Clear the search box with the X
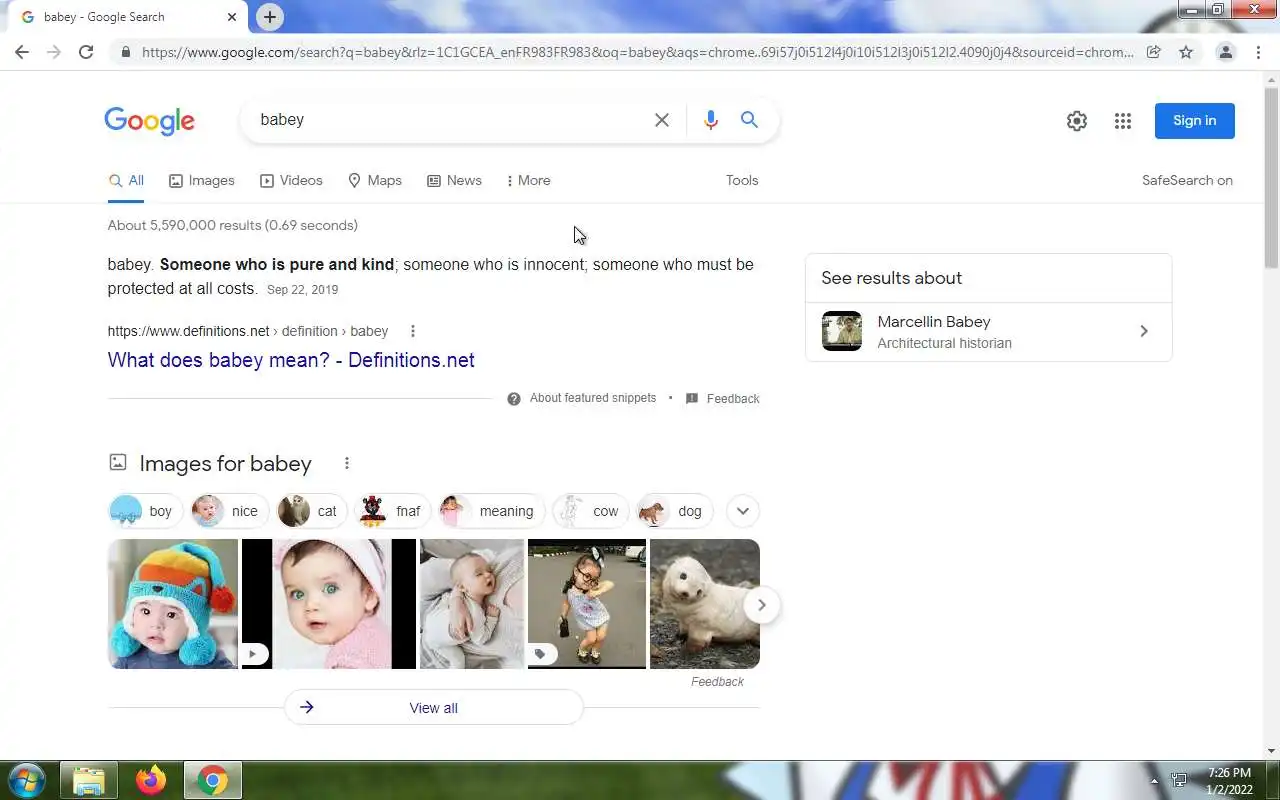Image resolution: width=1280 pixels, height=800 pixels. click(x=662, y=120)
